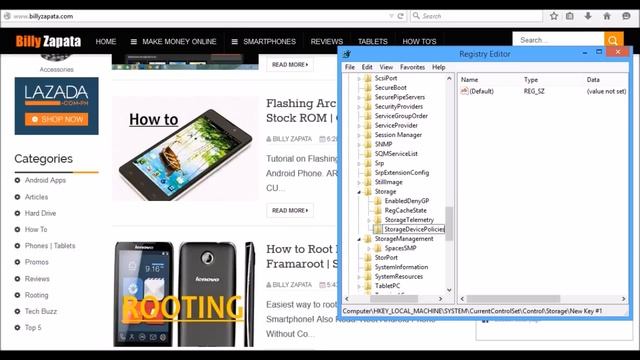Select the StorPort key
640x360 pixels.
[x=386, y=258]
